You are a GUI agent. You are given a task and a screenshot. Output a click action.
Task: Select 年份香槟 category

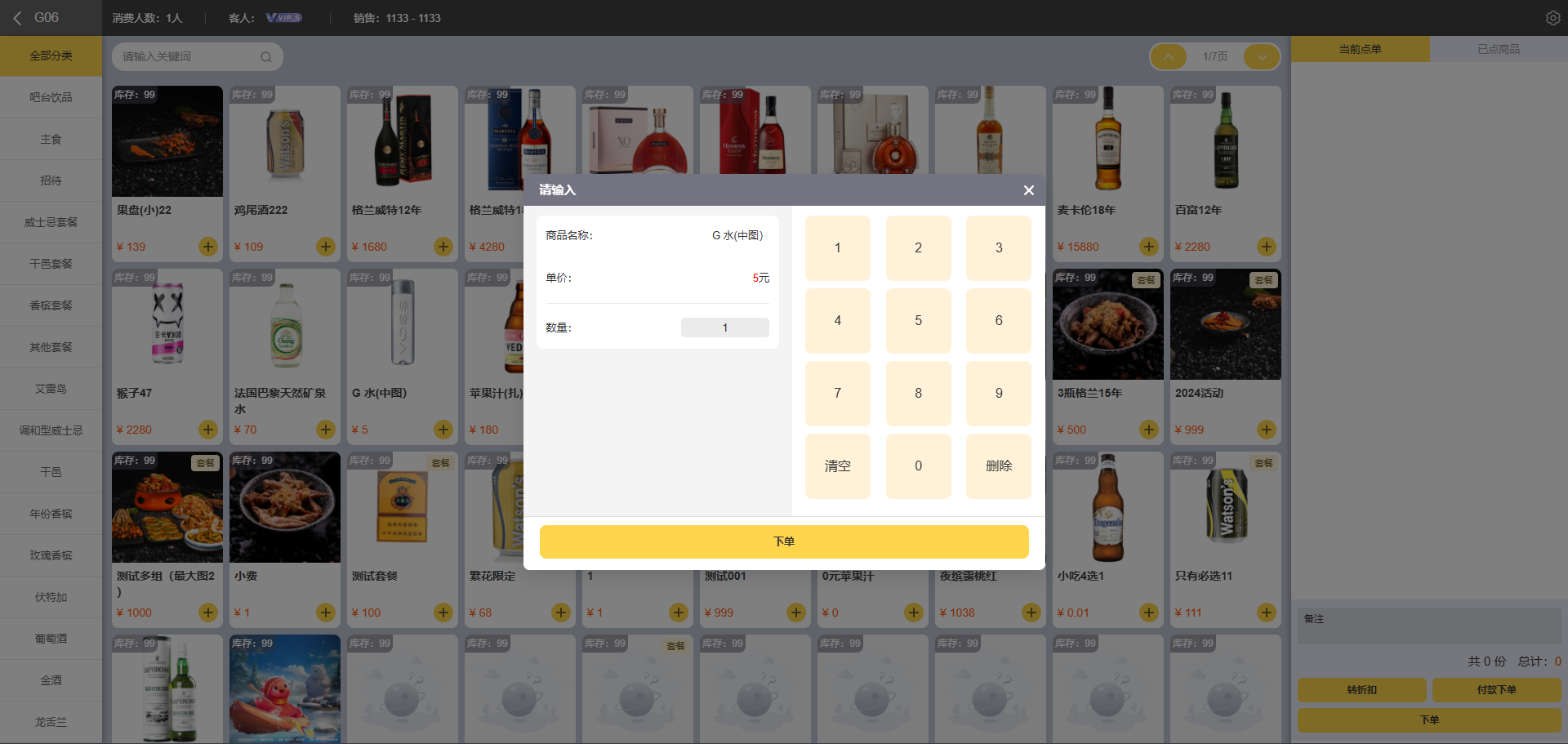point(51,515)
